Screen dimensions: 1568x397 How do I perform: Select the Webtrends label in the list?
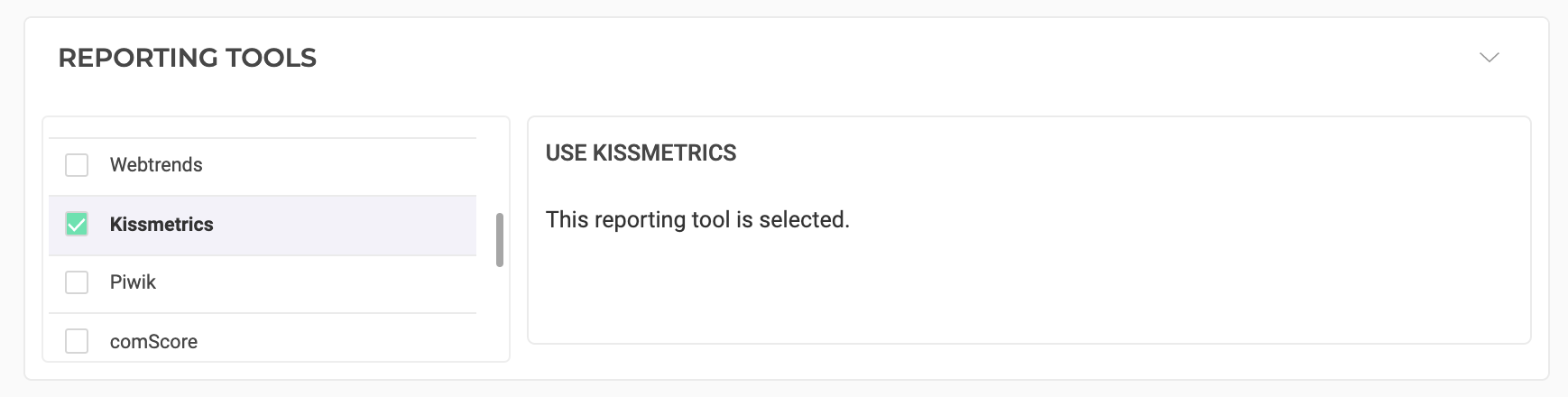point(156,165)
